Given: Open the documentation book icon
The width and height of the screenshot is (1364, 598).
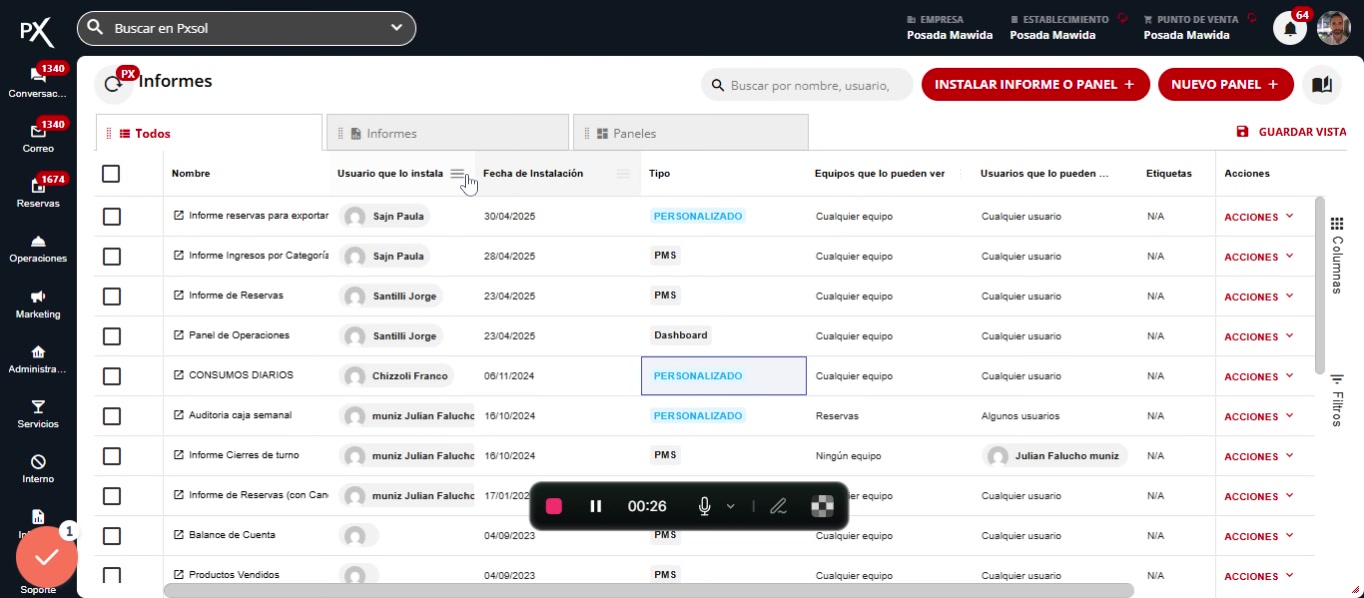Looking at the screenshot, I should [x=1322, y=85].
